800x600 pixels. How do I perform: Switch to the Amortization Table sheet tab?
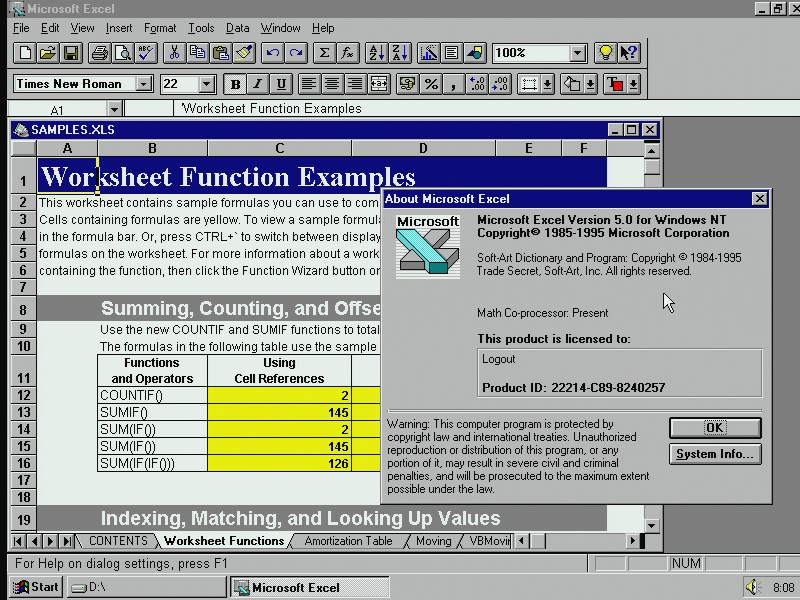point(348,541)
